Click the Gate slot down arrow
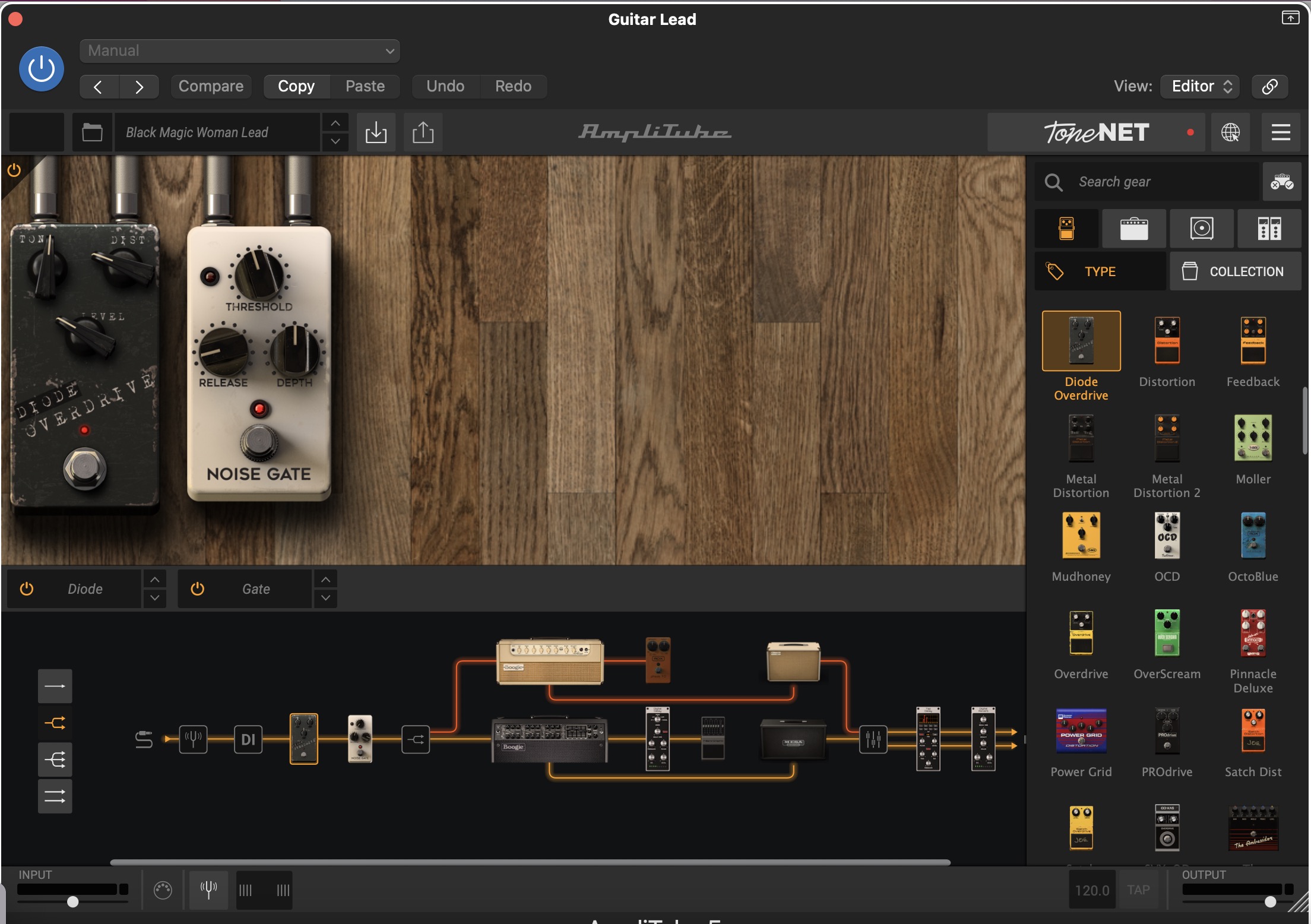 tap(325, 599)
